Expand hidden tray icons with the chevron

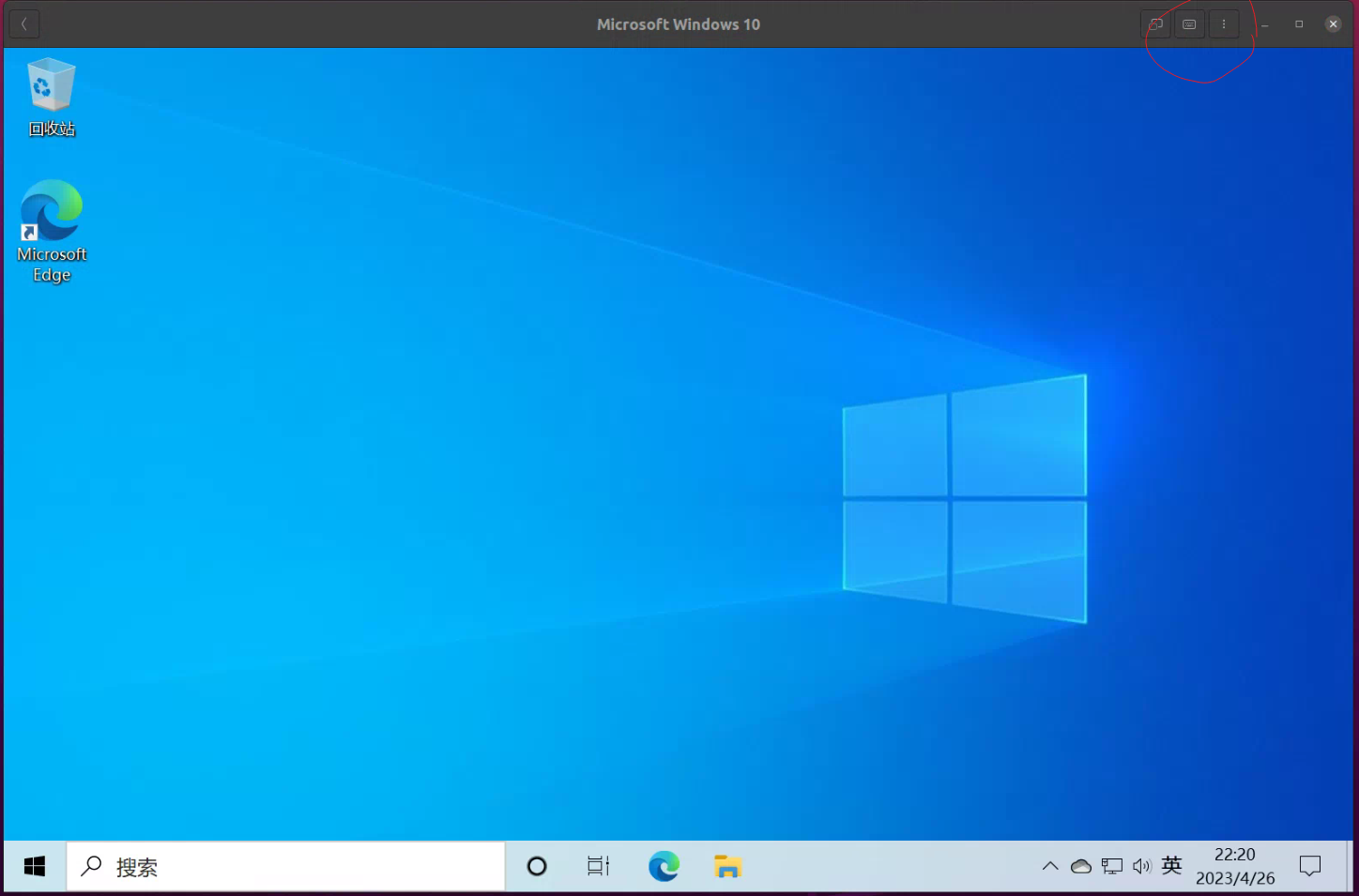[1050, 866]
